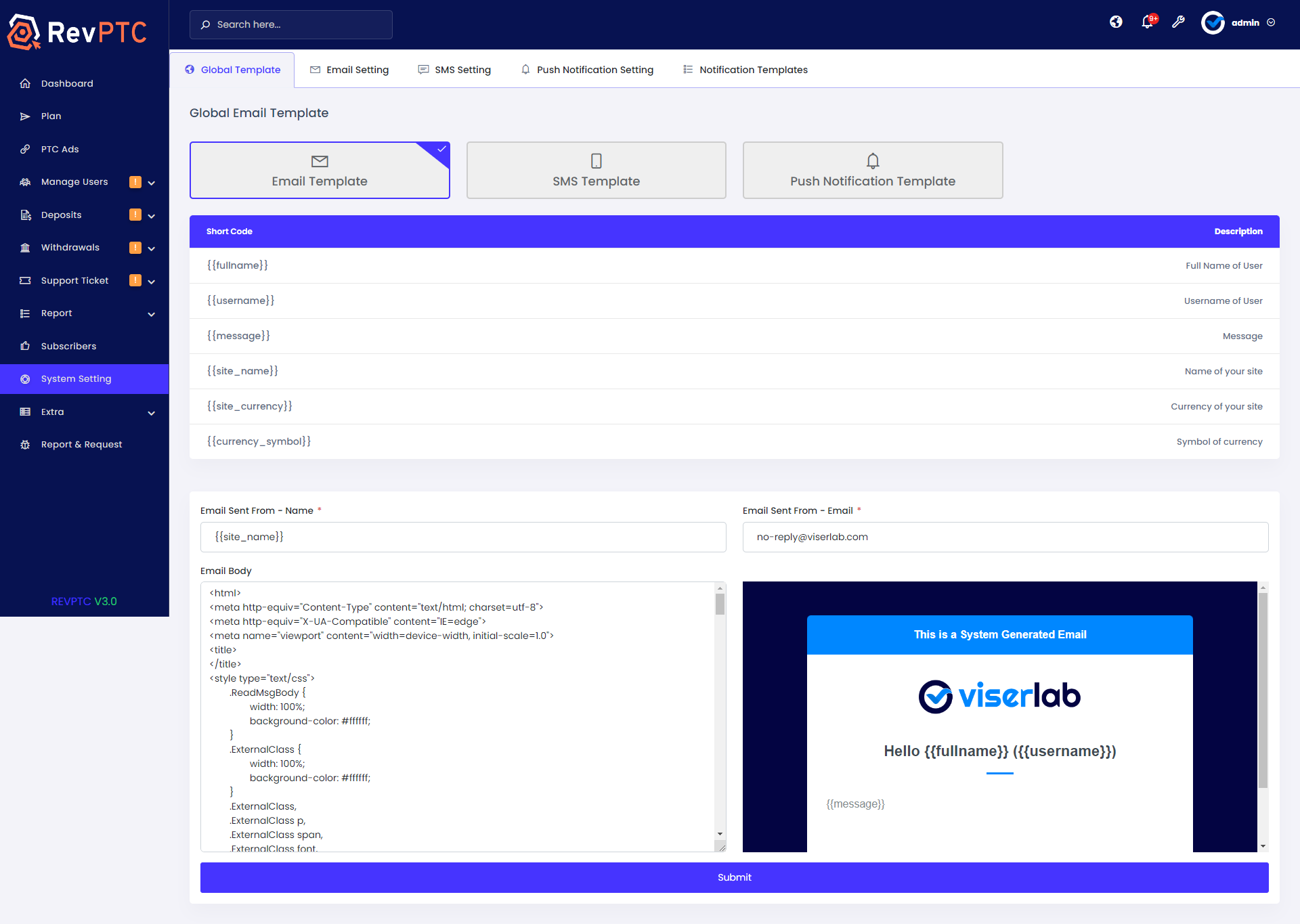Select the SMS Template option
Screen dimensions: 1300x924
point(596,170)
